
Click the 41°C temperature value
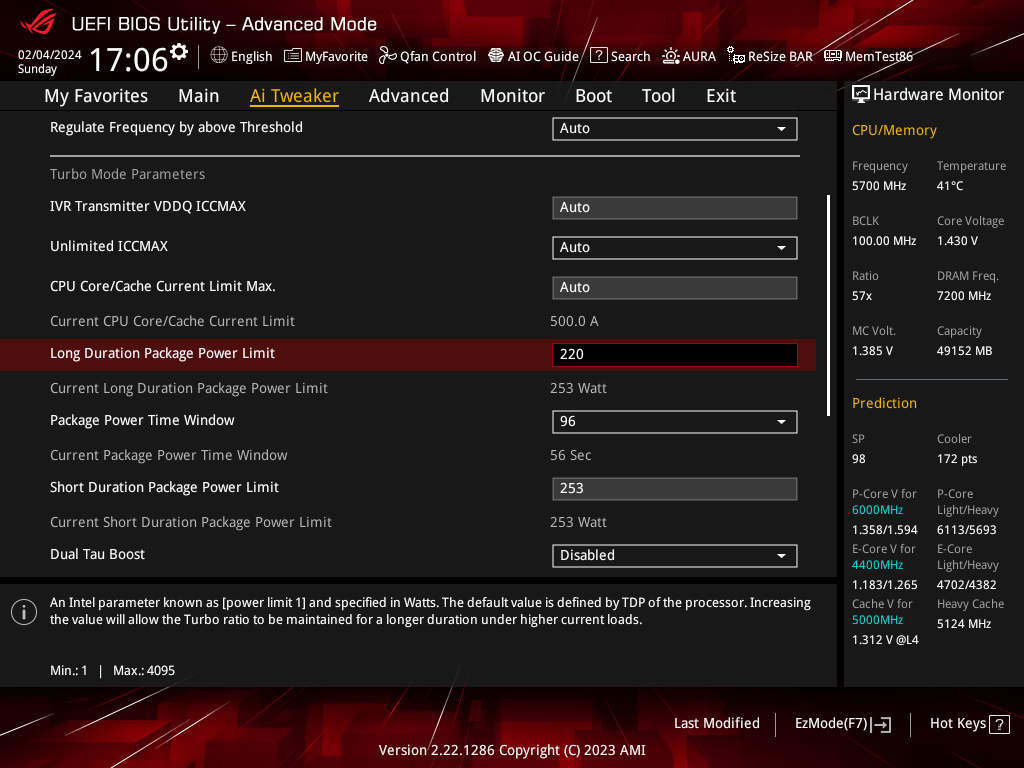click(950, 186)
